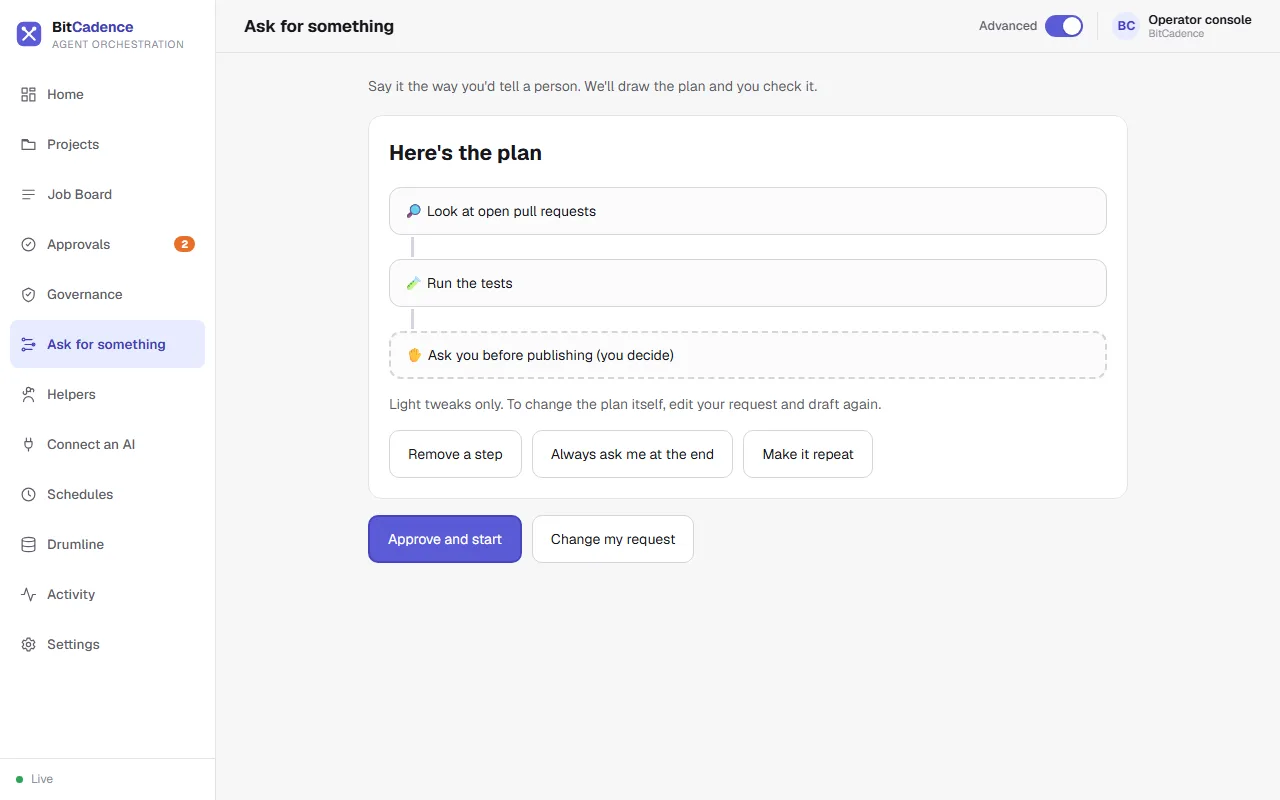Click the magnifier emoji on the pull requests step
The width and height of the screenshot is (1280, 800).
[x=414, y=211]
